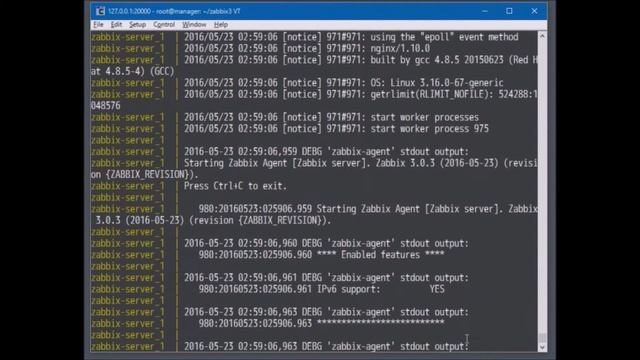Open the Window menu
Image resolution: width=640 pixels, height=360 pixels.
click(x=194, y=24)
